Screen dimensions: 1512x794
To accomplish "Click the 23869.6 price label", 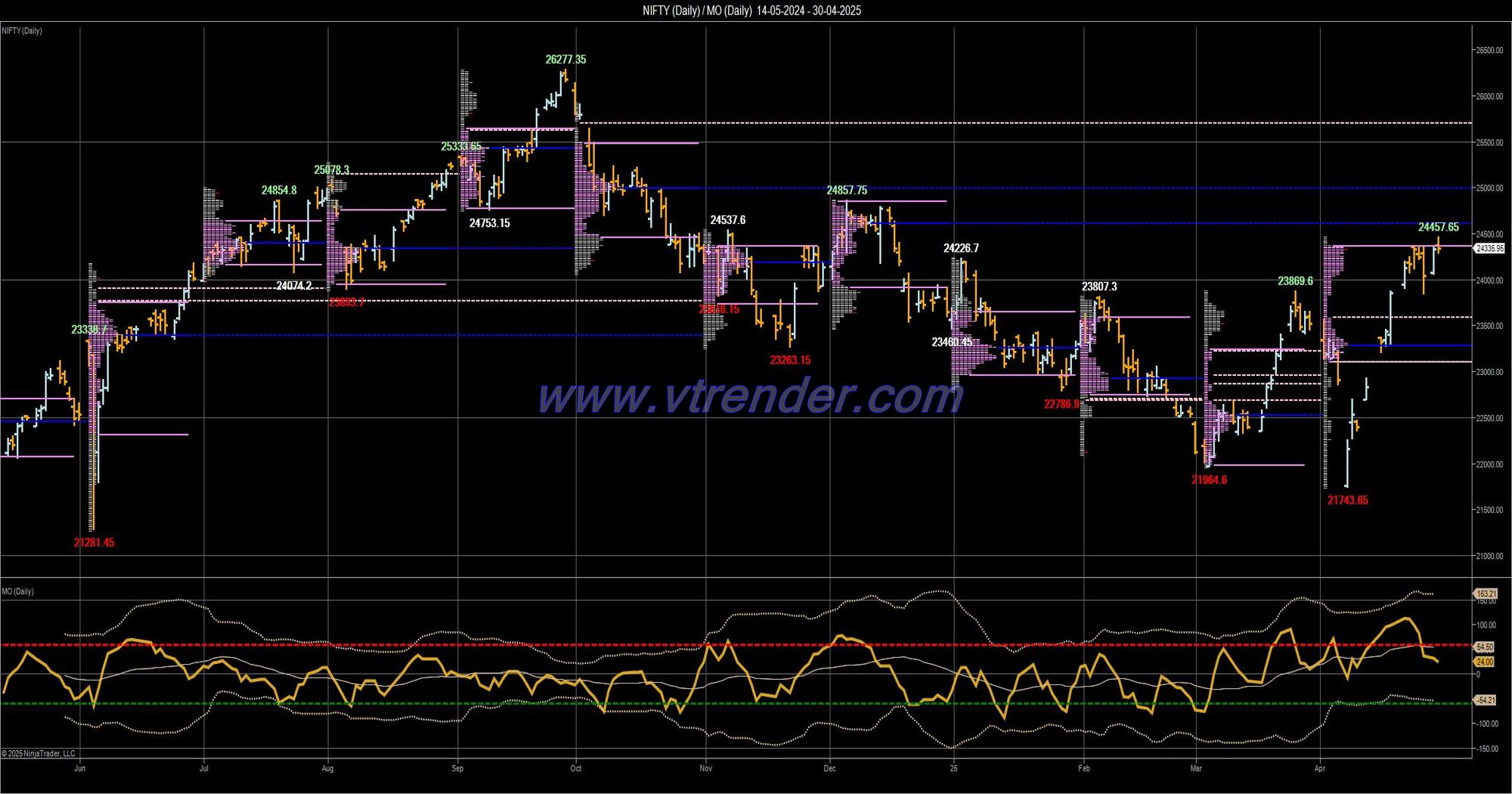I will [1295, 281].
